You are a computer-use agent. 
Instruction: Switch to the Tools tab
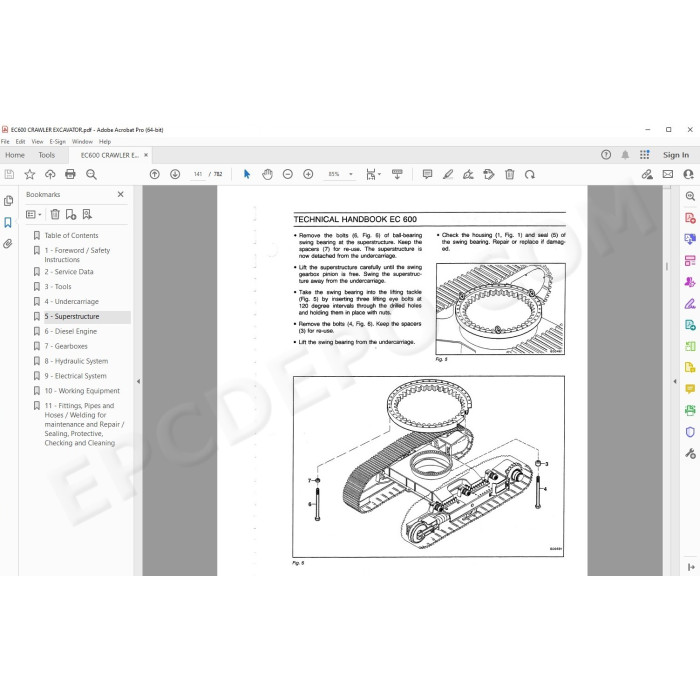[46, 155]
